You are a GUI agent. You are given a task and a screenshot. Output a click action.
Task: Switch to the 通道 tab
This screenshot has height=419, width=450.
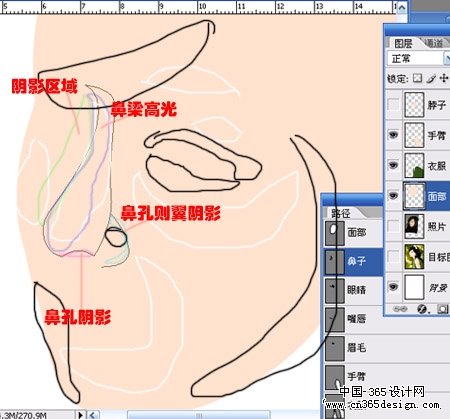point(434,43)
